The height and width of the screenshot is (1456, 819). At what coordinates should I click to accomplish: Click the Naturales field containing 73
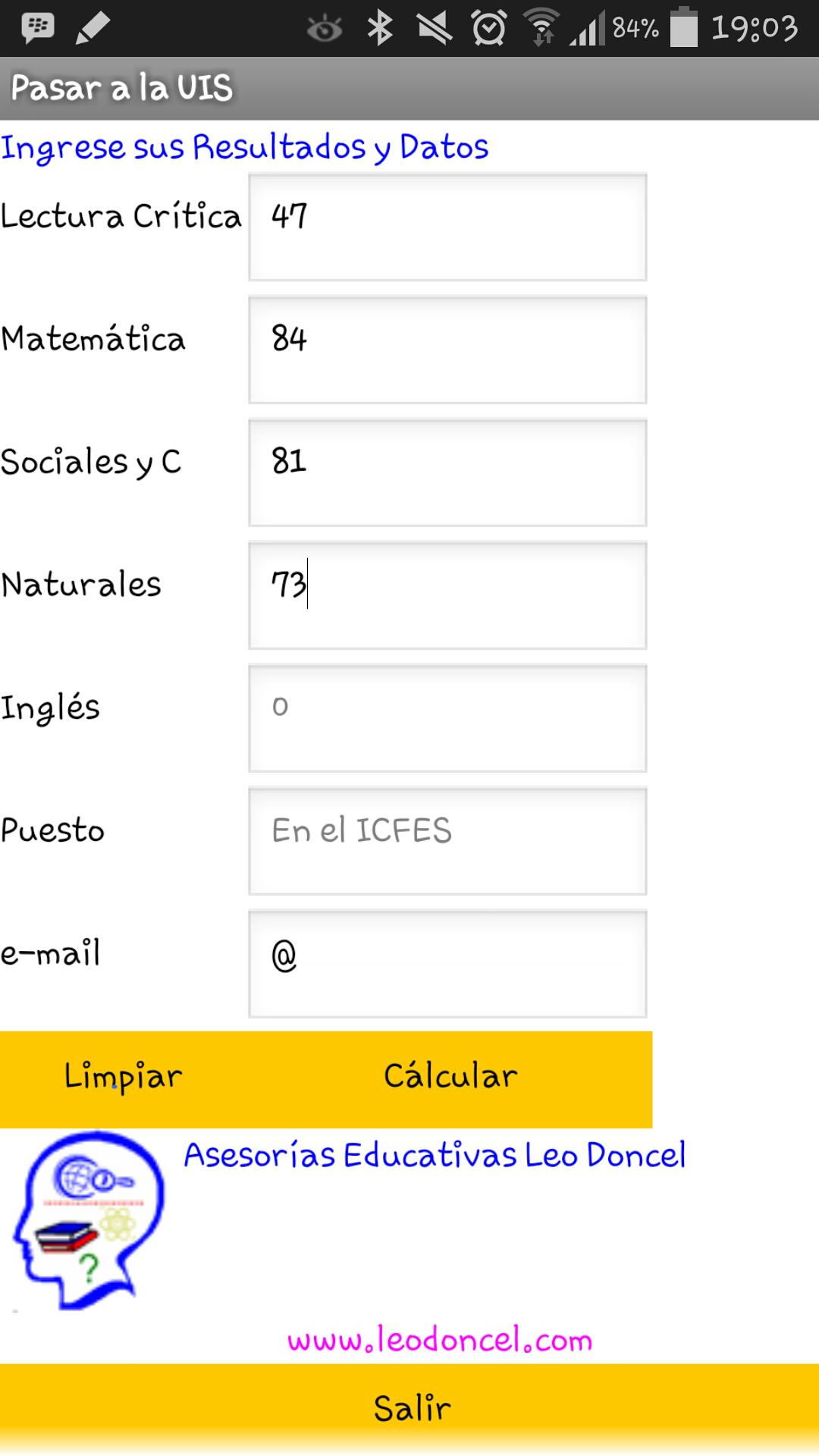click(447, 595)
